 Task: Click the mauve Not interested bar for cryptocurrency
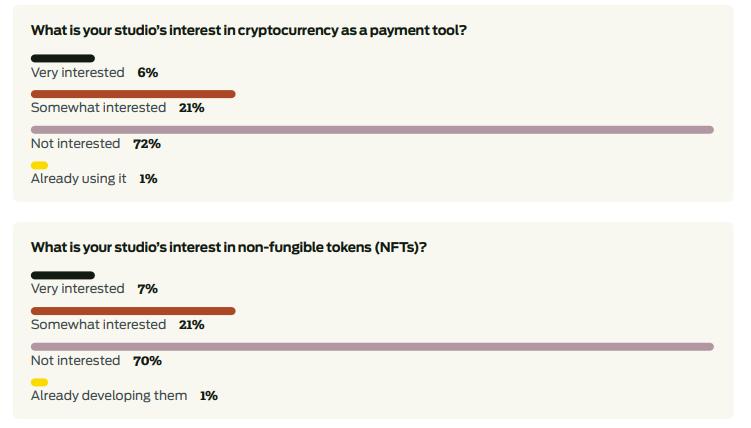click(372, 130)
